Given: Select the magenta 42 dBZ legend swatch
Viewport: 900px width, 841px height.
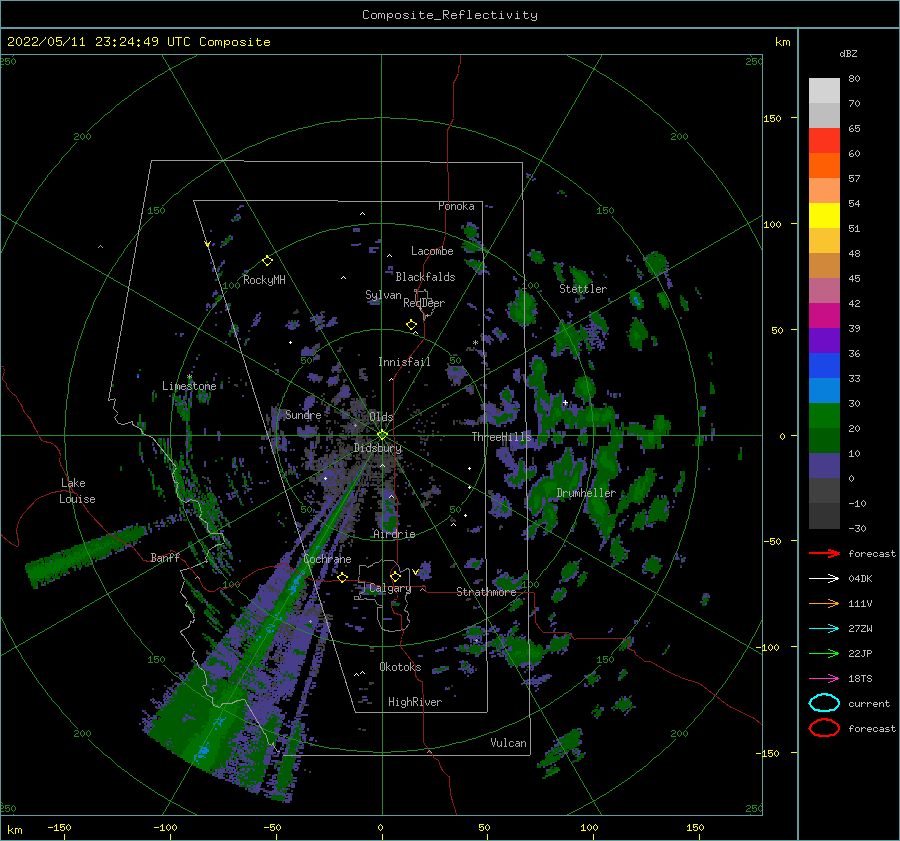Looking at the screenshot, I should point(824,315).
